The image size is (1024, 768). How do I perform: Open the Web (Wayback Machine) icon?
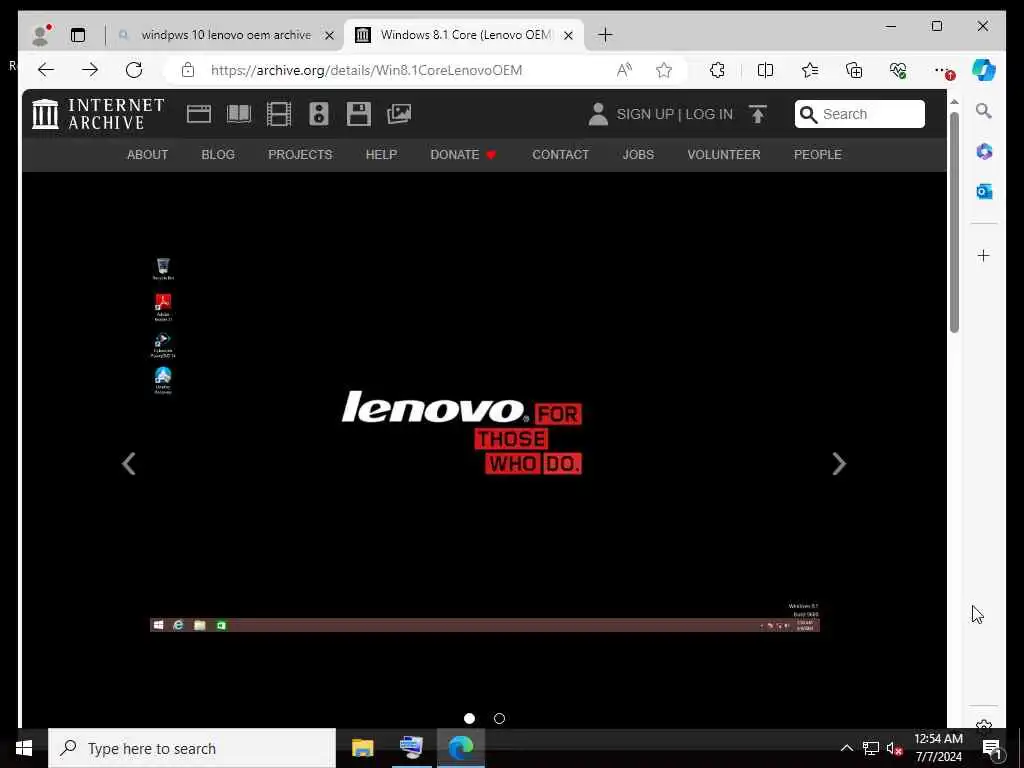click(199, 114)
